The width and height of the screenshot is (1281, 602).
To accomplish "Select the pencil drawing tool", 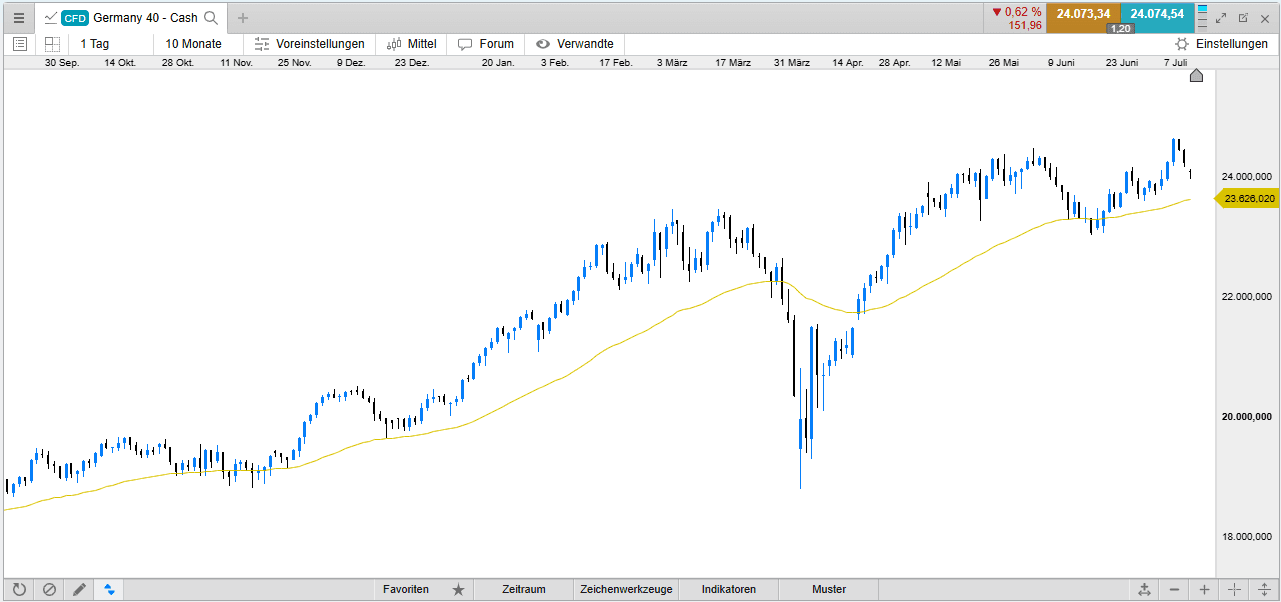I will point(79,590).
